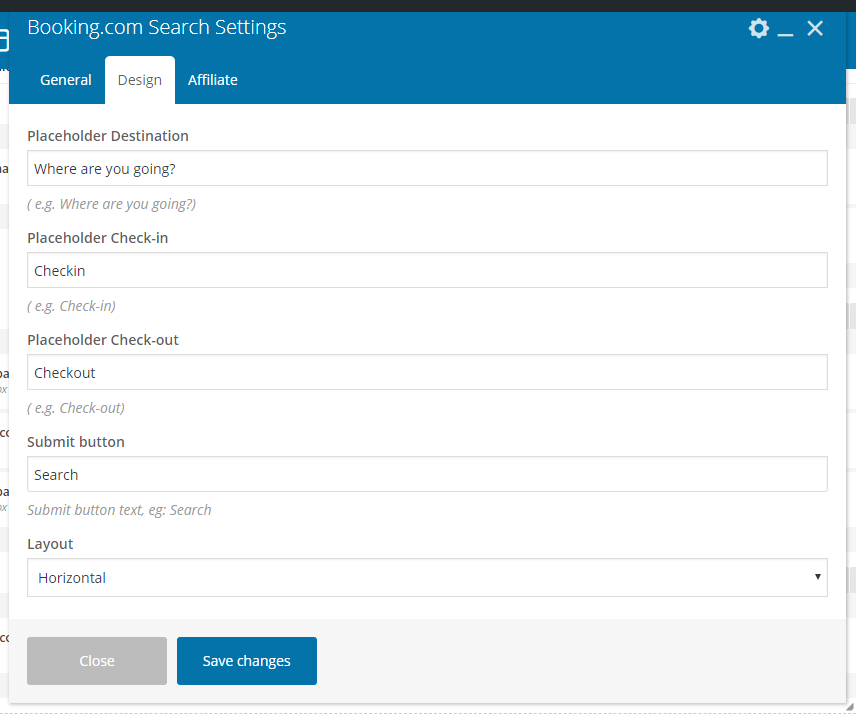Click the 'Booking.com Search Settings' title

tap(157, 27)
